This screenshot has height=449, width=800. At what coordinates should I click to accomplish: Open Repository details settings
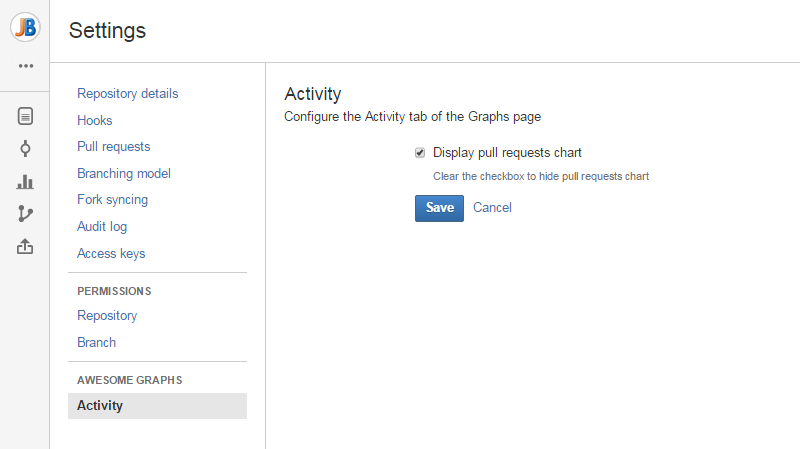tap(127, 94)
